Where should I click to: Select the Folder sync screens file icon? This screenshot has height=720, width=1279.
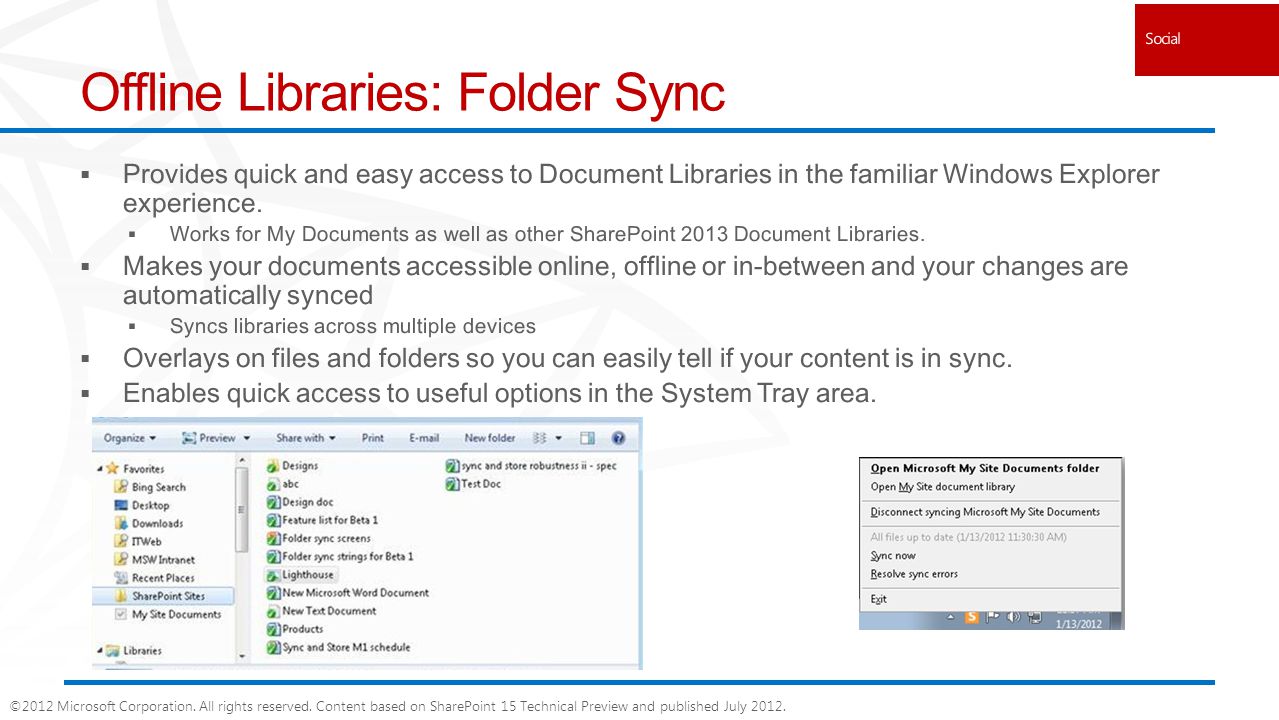tap(272, 538)
